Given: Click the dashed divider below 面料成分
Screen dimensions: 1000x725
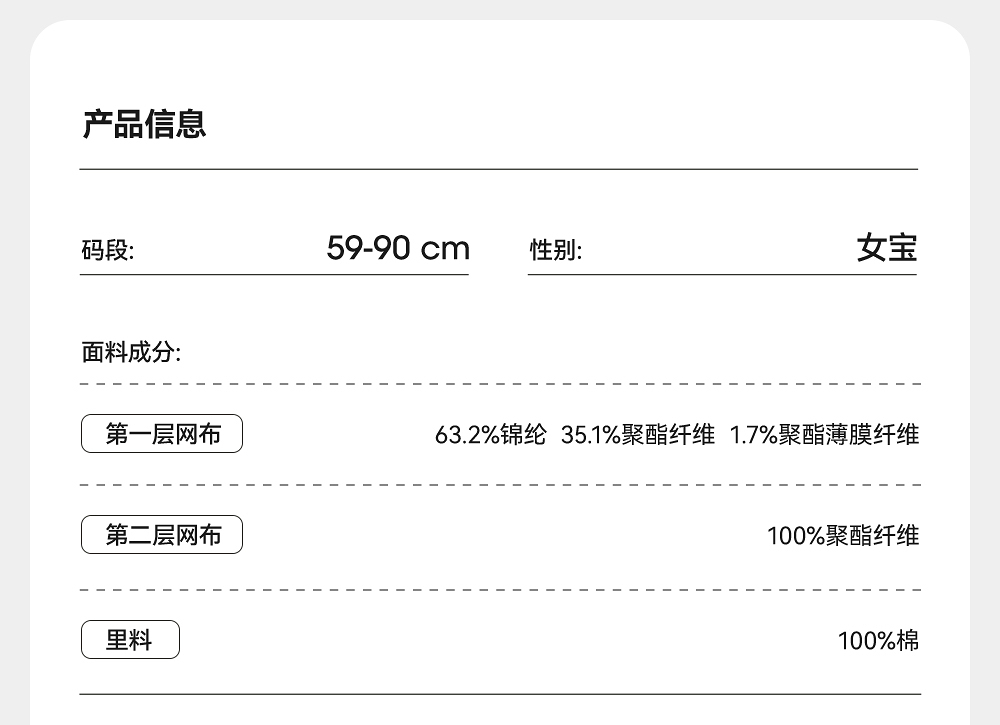Looking at the screenshot, I should coord(499,384).
